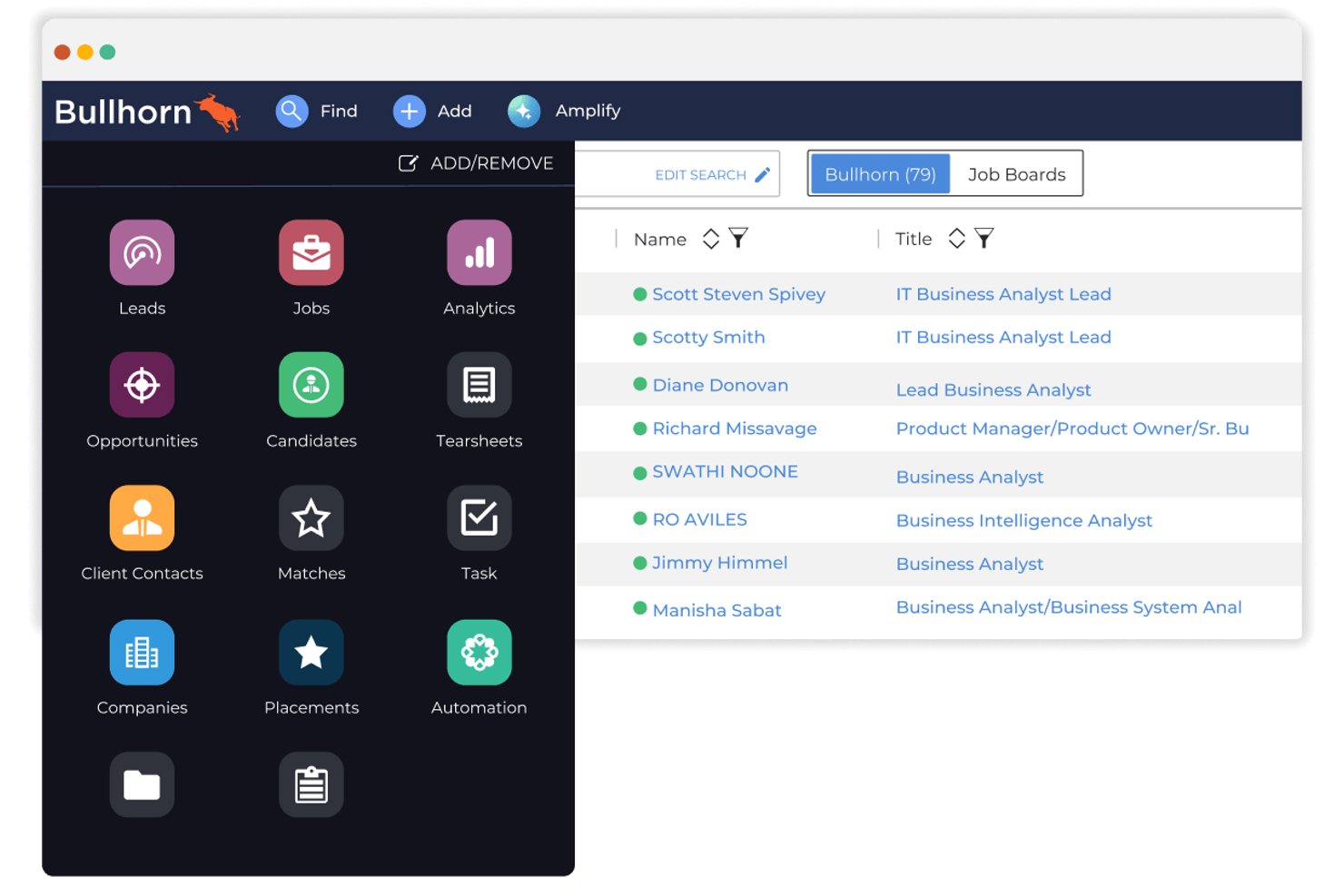Click the ADD/REMOVE edit icon

pos(408,163)
